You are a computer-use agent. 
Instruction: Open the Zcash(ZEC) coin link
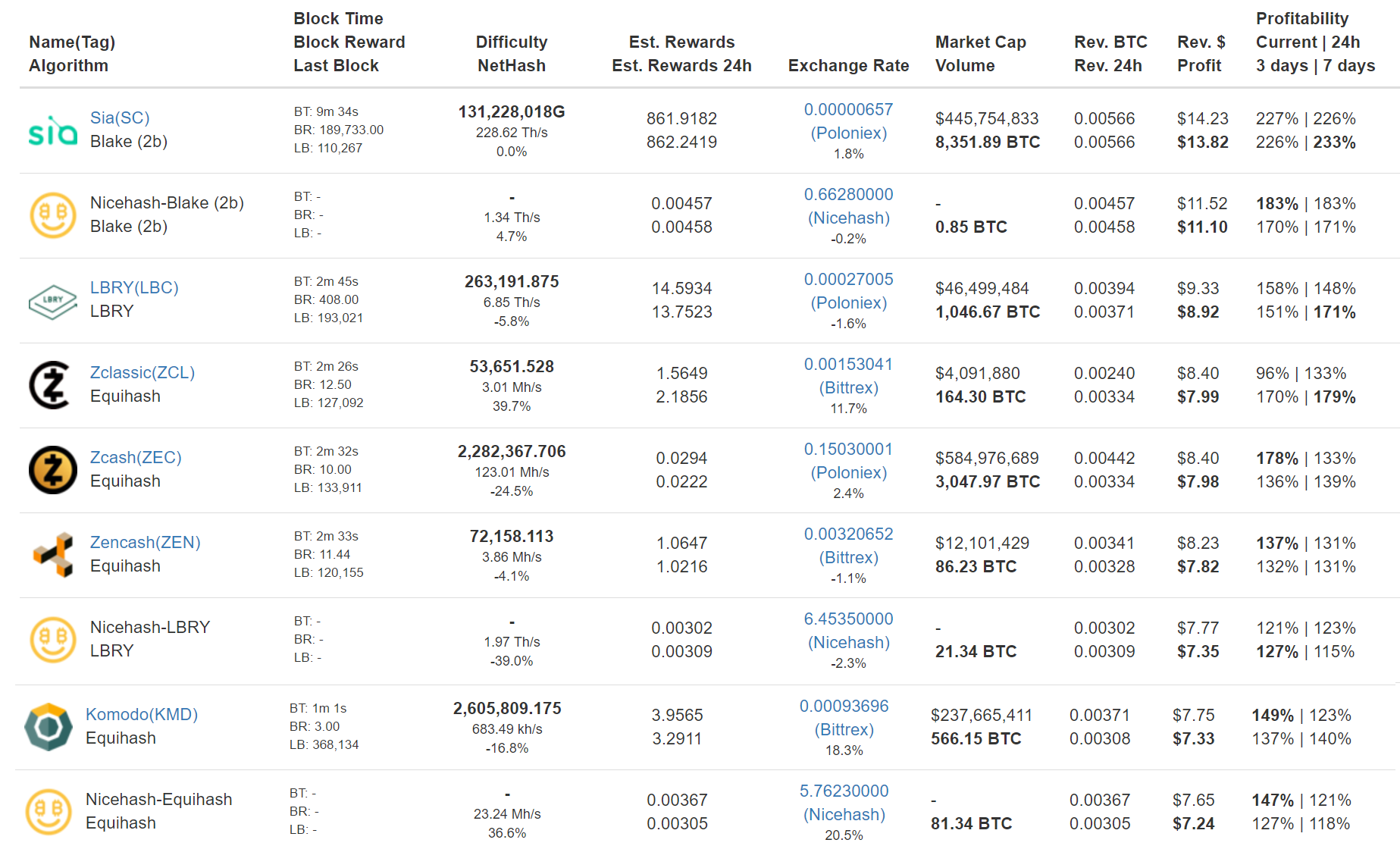[x=136, y=458]
